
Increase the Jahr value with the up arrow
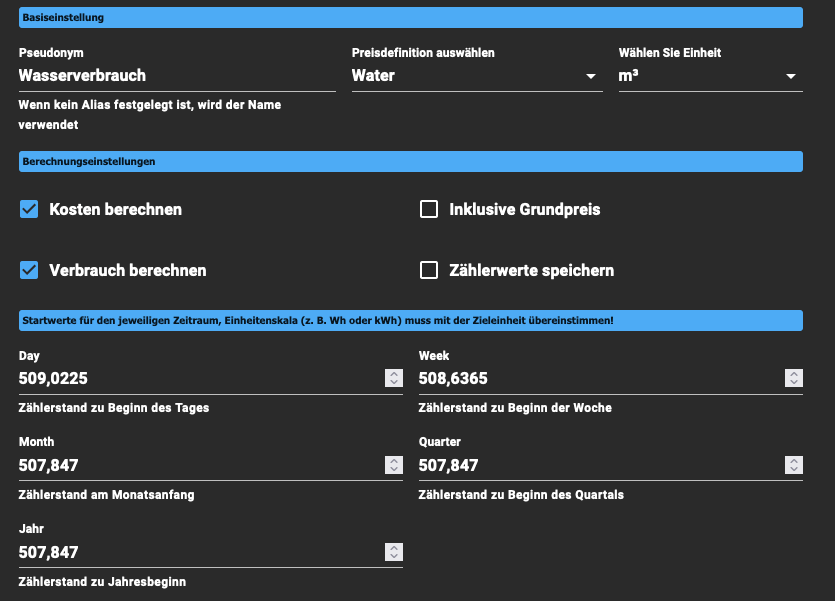tap(394, 547)
